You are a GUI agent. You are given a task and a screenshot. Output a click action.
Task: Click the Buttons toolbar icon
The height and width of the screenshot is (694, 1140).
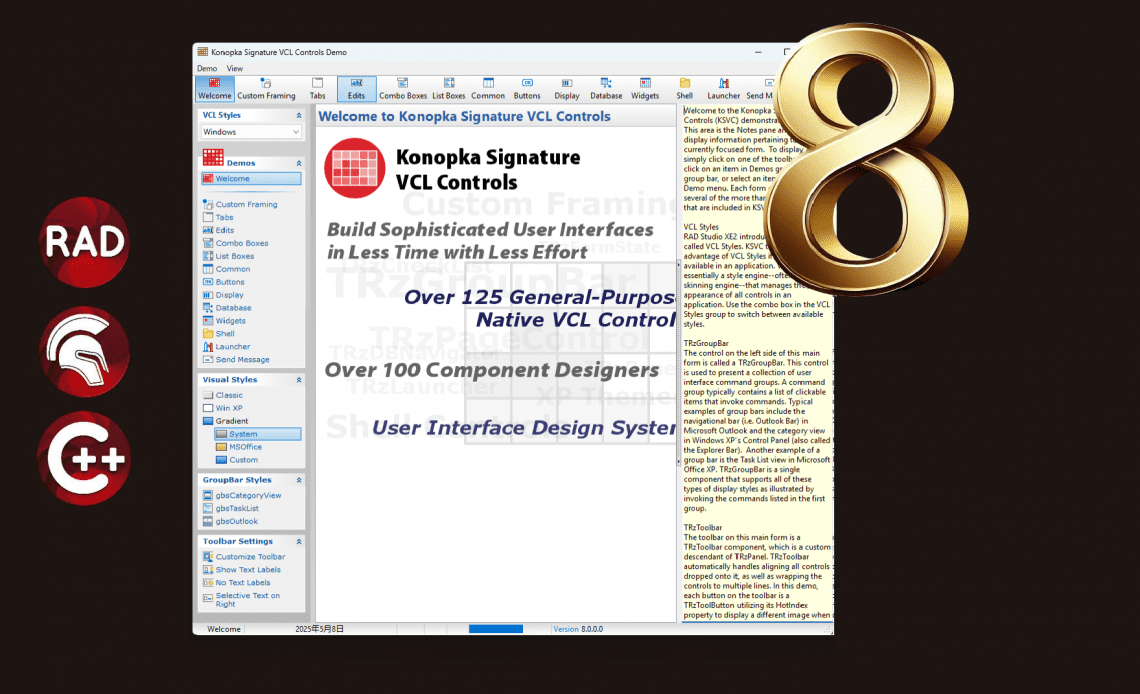[527, 89]
